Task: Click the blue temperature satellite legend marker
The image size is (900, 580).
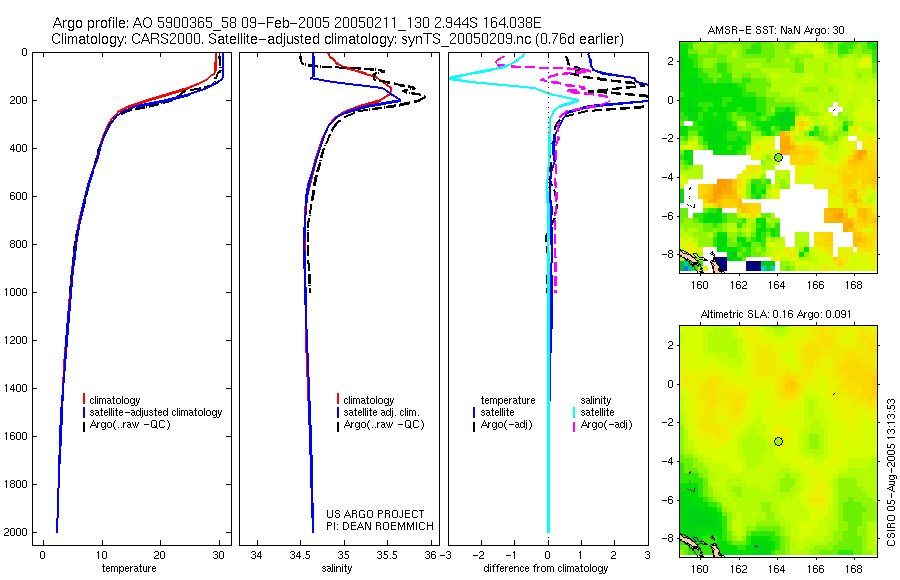Action: pos(474,412)
